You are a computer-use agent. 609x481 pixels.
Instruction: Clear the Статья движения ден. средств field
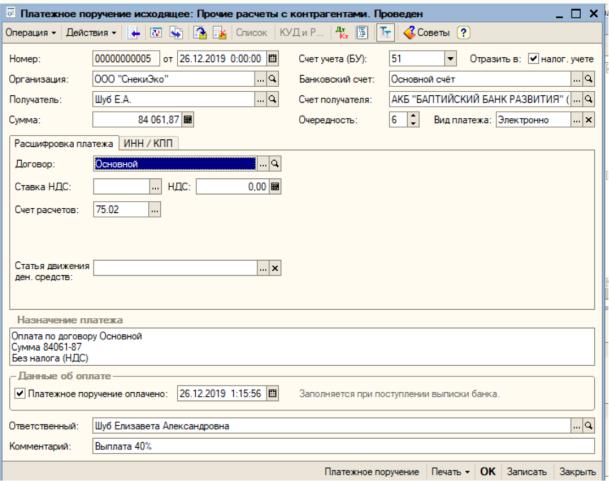(x=275, y=268)
